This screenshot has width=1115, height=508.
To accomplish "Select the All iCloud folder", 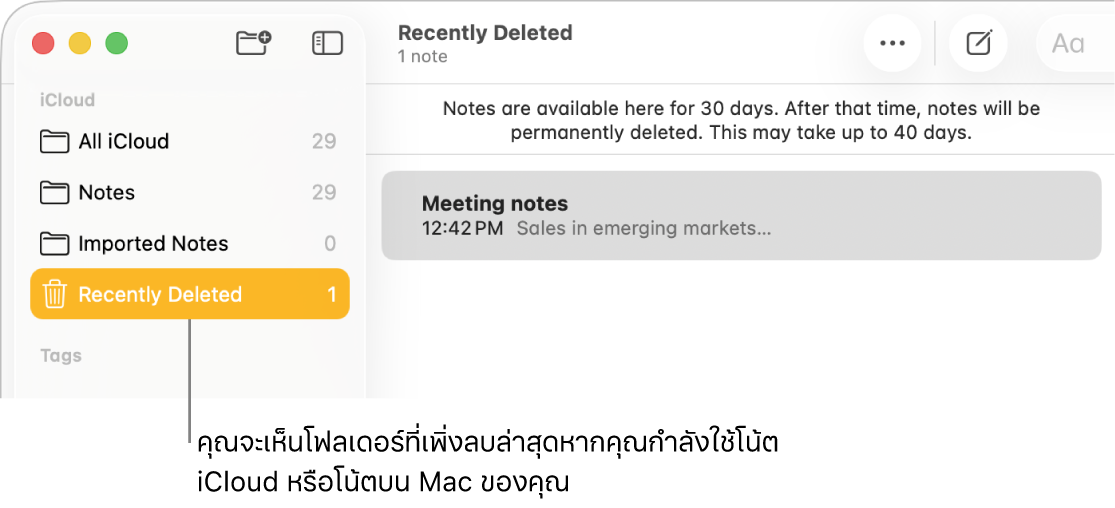I will (124, 141).
